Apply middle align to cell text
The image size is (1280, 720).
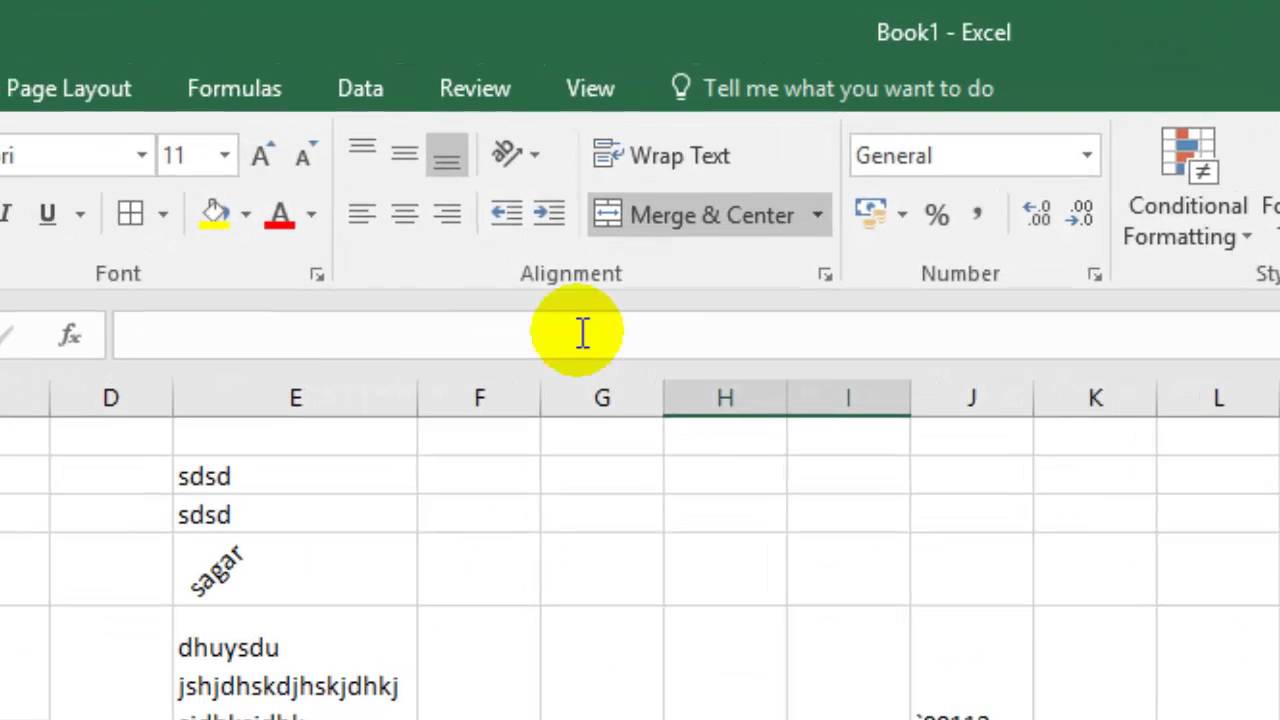tap(404, 155)
